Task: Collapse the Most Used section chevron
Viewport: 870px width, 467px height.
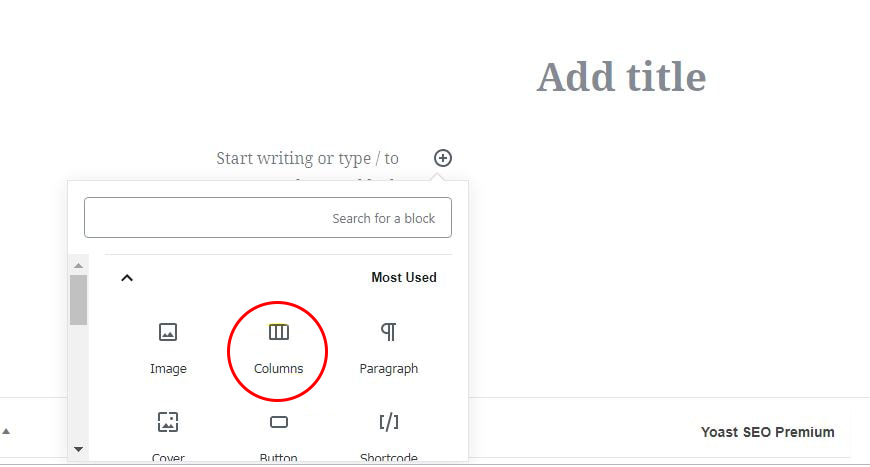Action: (127, 278)
